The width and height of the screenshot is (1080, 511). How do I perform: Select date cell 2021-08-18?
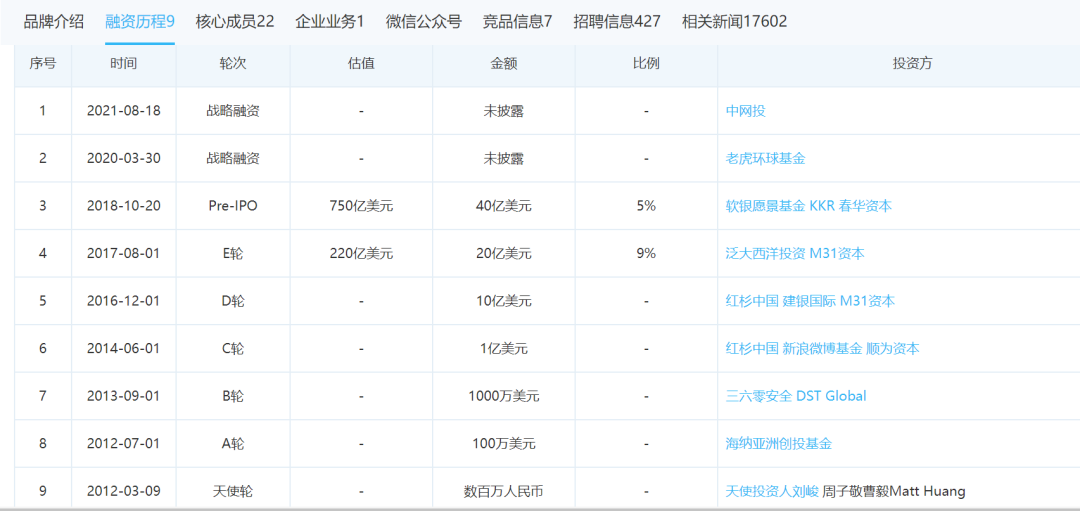(x=123, y=111)
